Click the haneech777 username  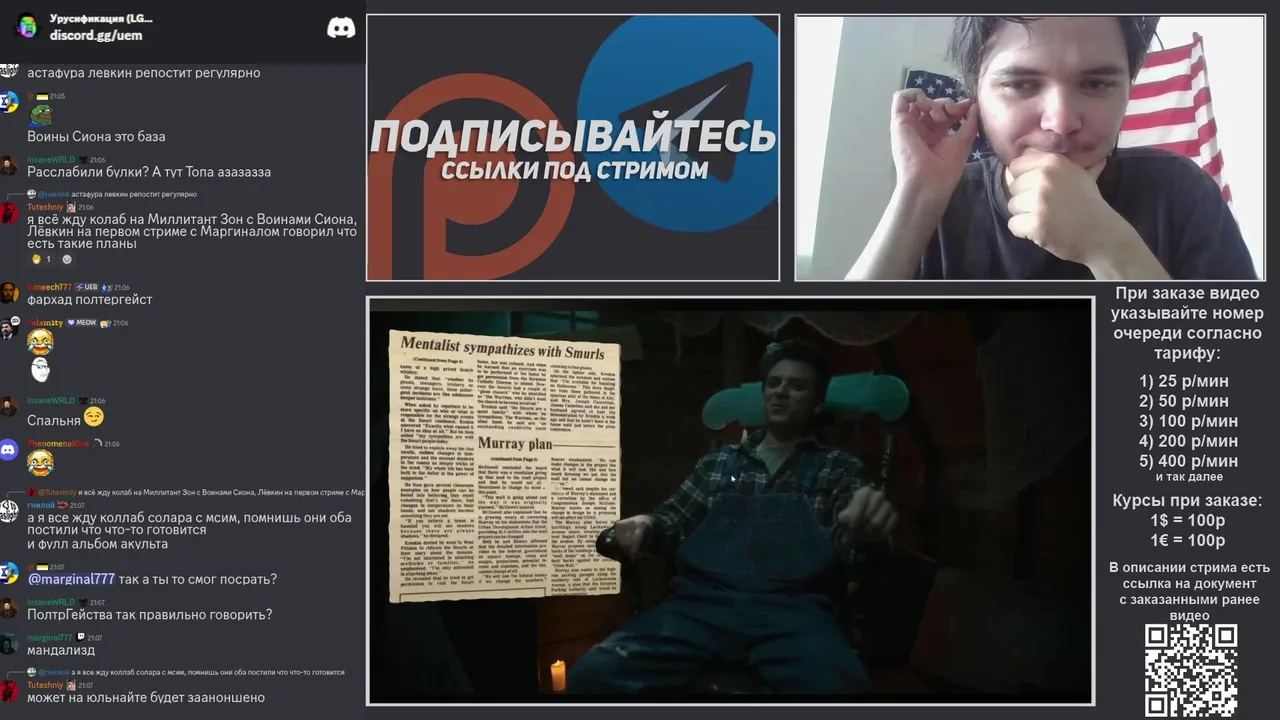(x=49, y=287)
